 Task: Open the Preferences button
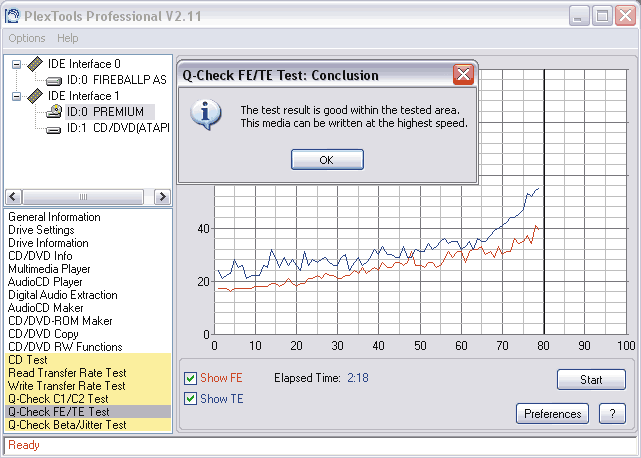(552, 414)
